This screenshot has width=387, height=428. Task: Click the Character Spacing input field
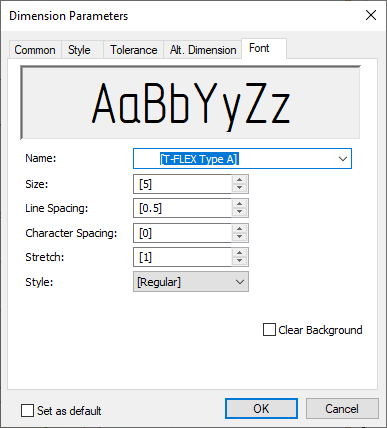(183, 233)
